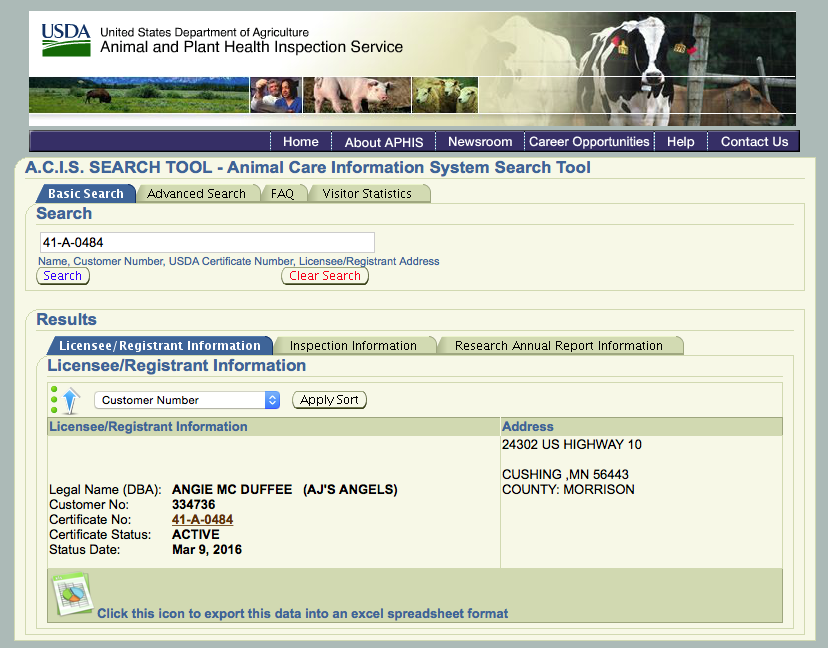Export data via excel spreadsheet icon

pos(73,594)
